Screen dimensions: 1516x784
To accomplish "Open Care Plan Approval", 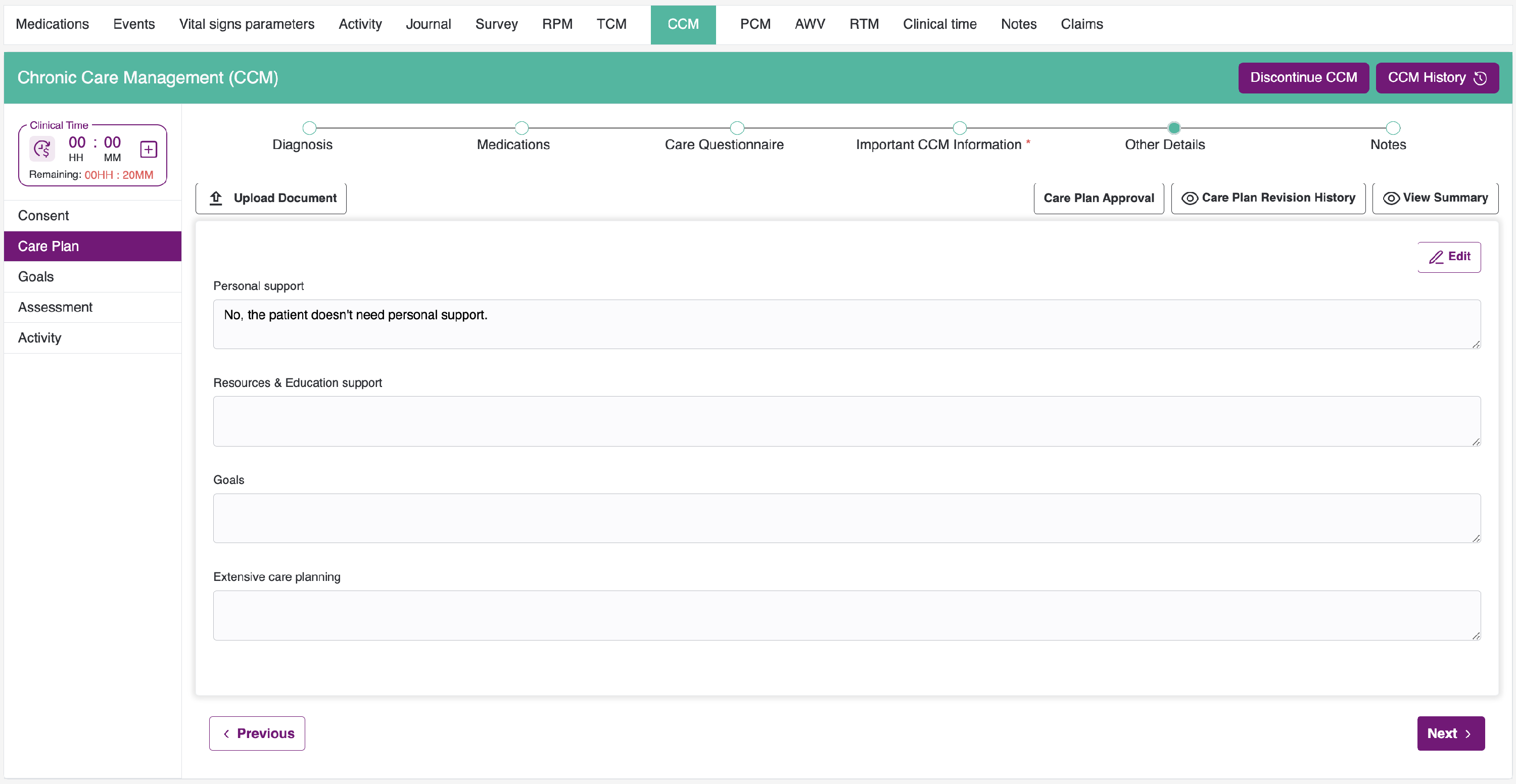I will tap(1098, 198).
